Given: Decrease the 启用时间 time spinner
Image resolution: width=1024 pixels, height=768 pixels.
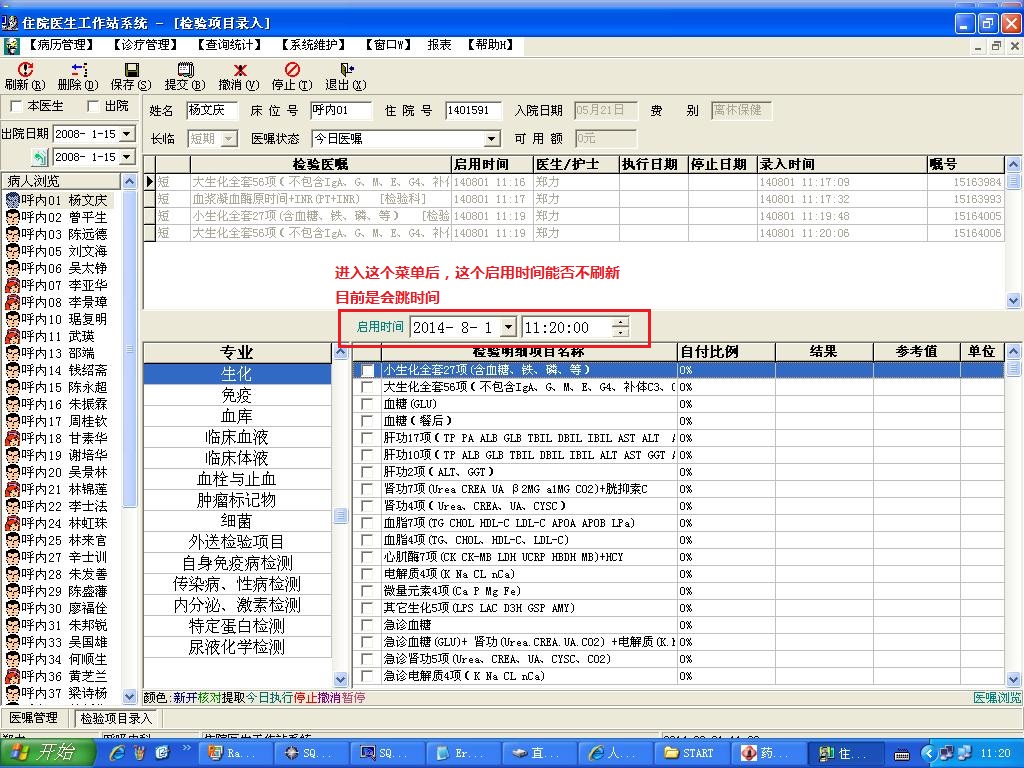Looking at the screenshot, I should tap(622, 332).
